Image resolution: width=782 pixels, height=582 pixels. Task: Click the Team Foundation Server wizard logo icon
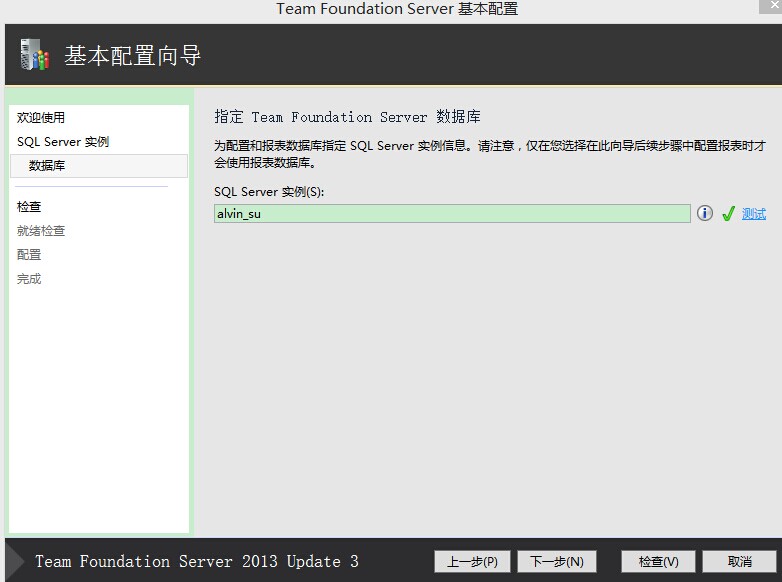tap(34, 55)
